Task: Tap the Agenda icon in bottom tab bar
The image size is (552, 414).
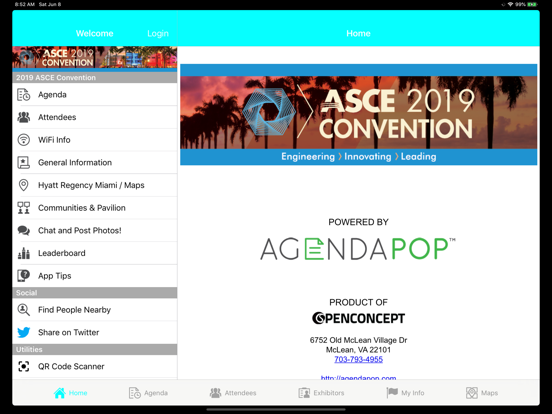Action: coord(134,393)
